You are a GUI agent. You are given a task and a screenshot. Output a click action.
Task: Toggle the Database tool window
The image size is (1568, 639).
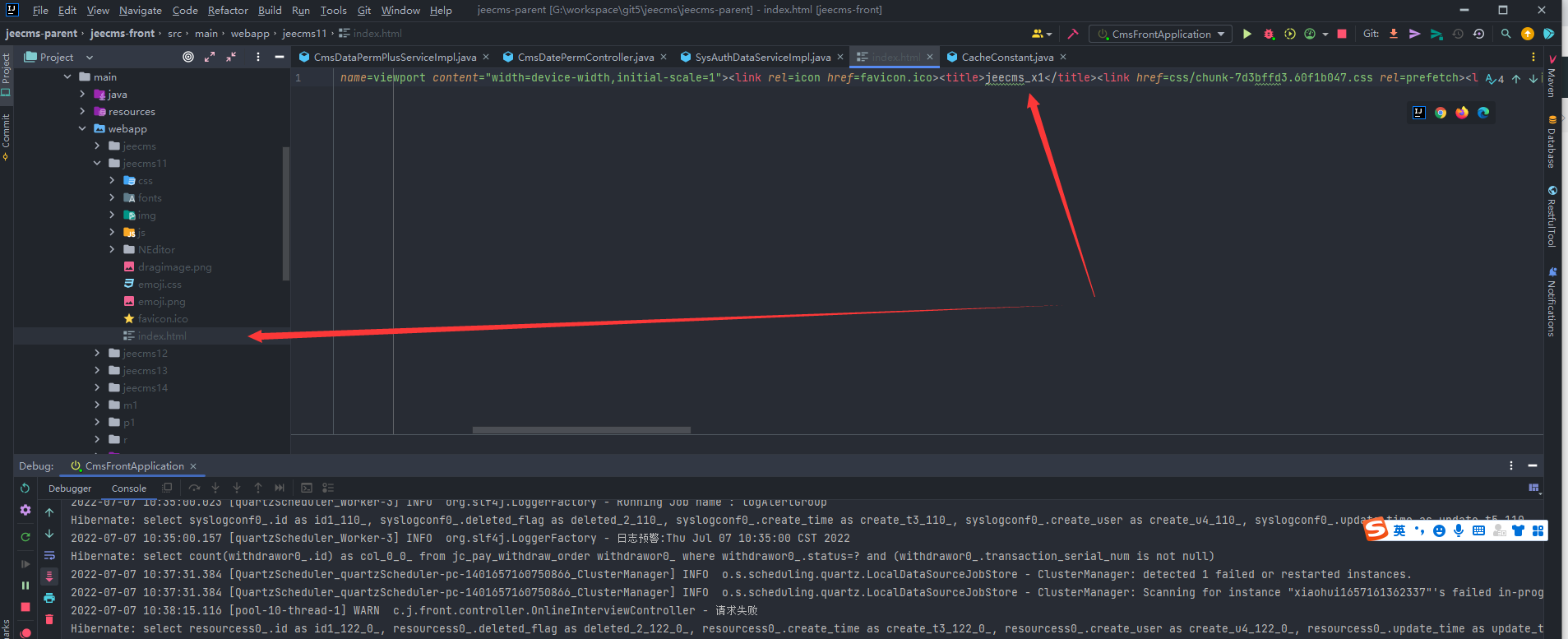click(1552, 141)
